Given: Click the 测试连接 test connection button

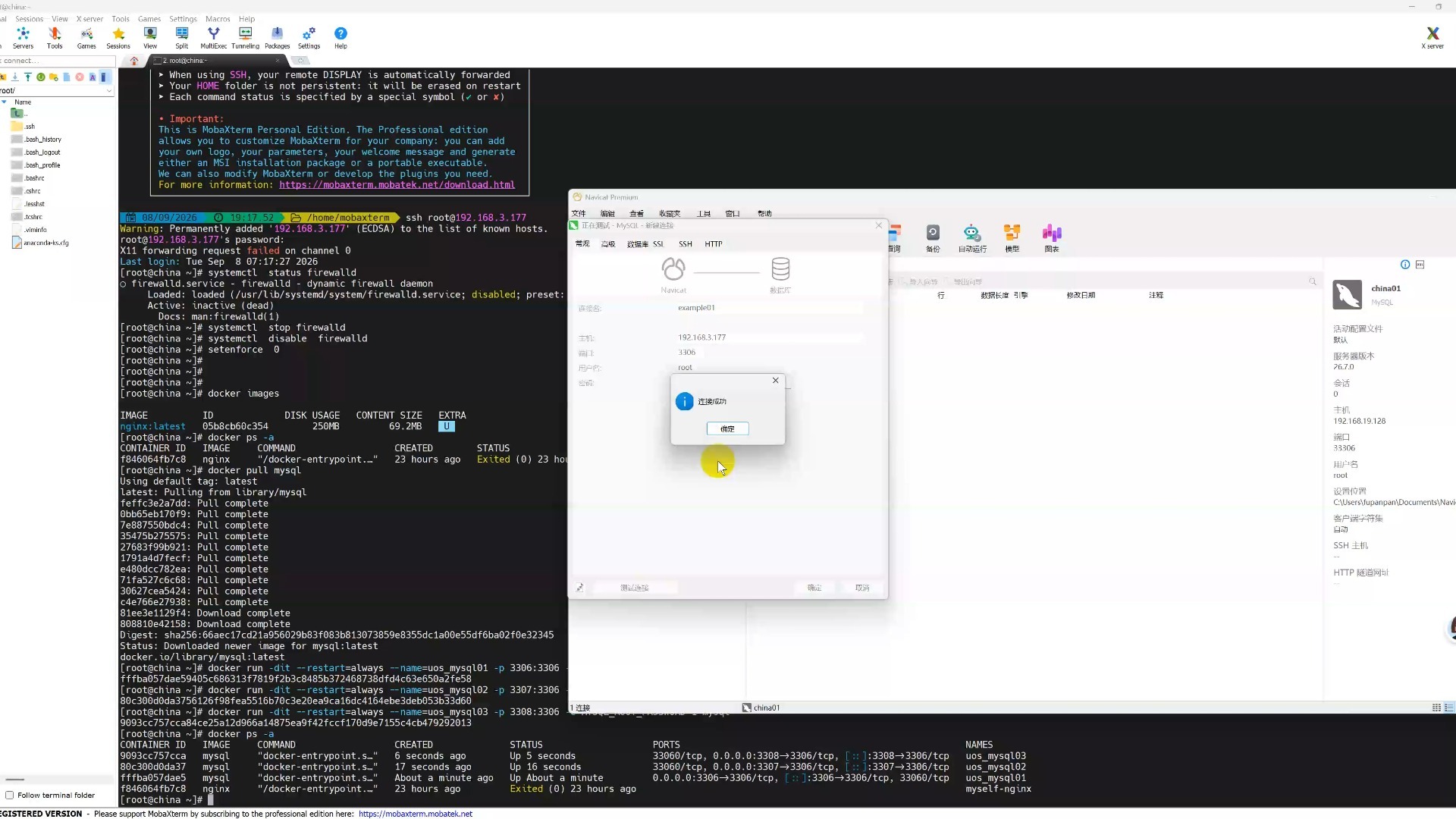Looking at the screenshot, I should pyautogui.click(x=635, y=588).
